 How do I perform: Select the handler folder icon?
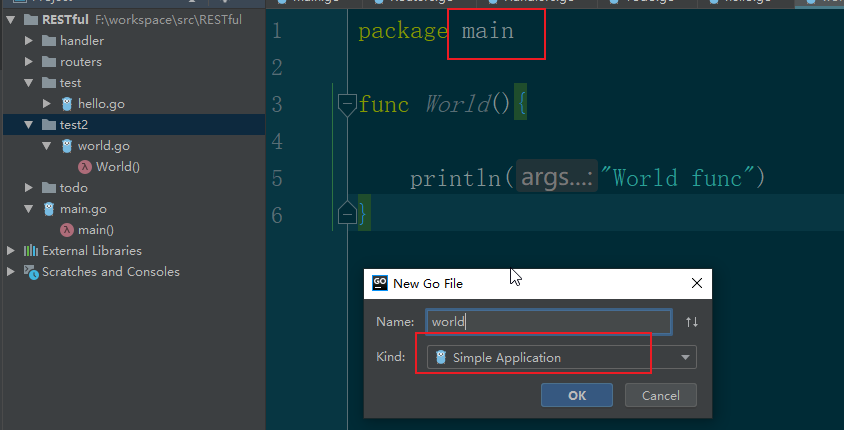coord(49,41)
